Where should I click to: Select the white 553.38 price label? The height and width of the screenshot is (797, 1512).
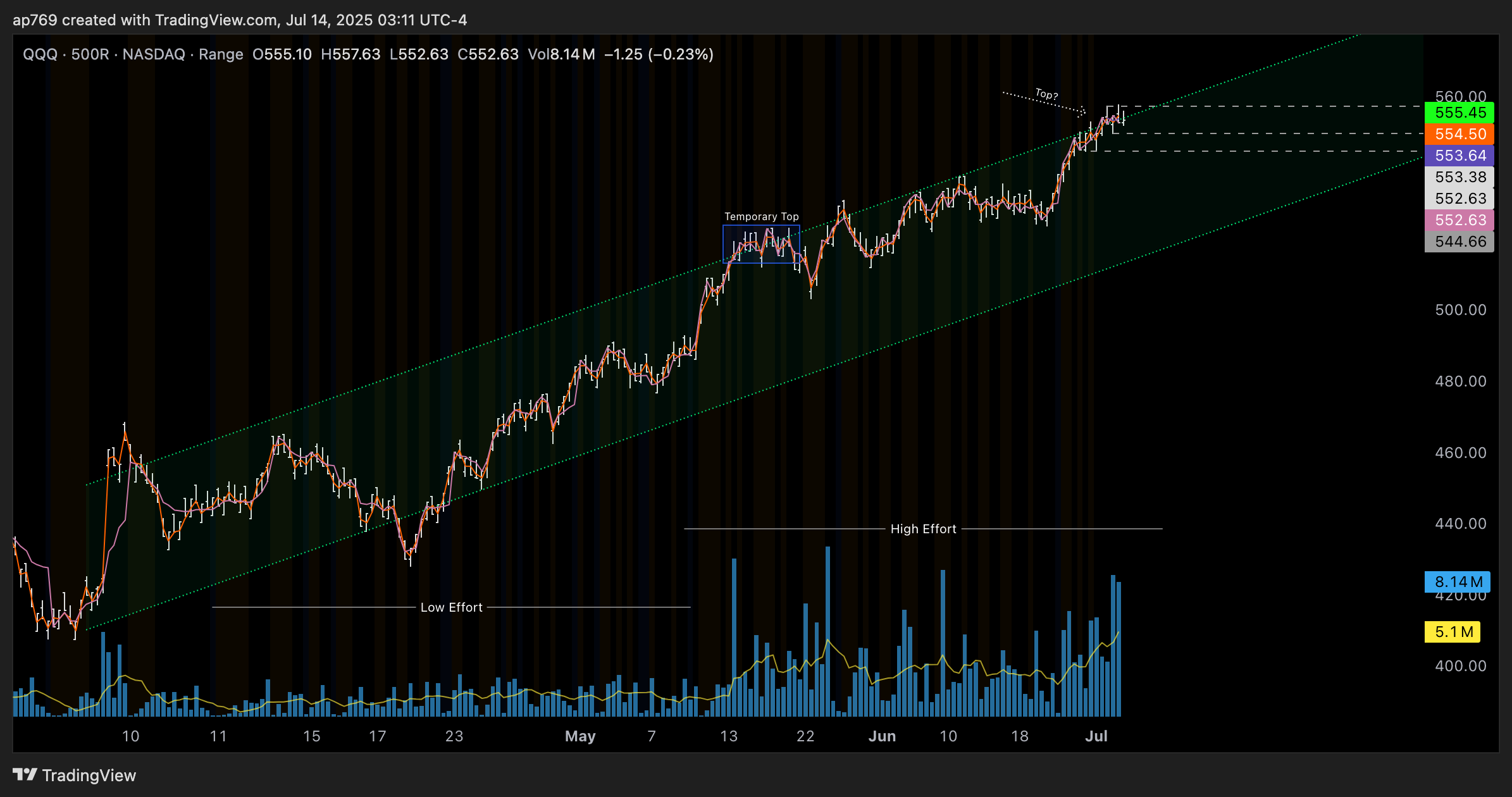[1459, 177]
